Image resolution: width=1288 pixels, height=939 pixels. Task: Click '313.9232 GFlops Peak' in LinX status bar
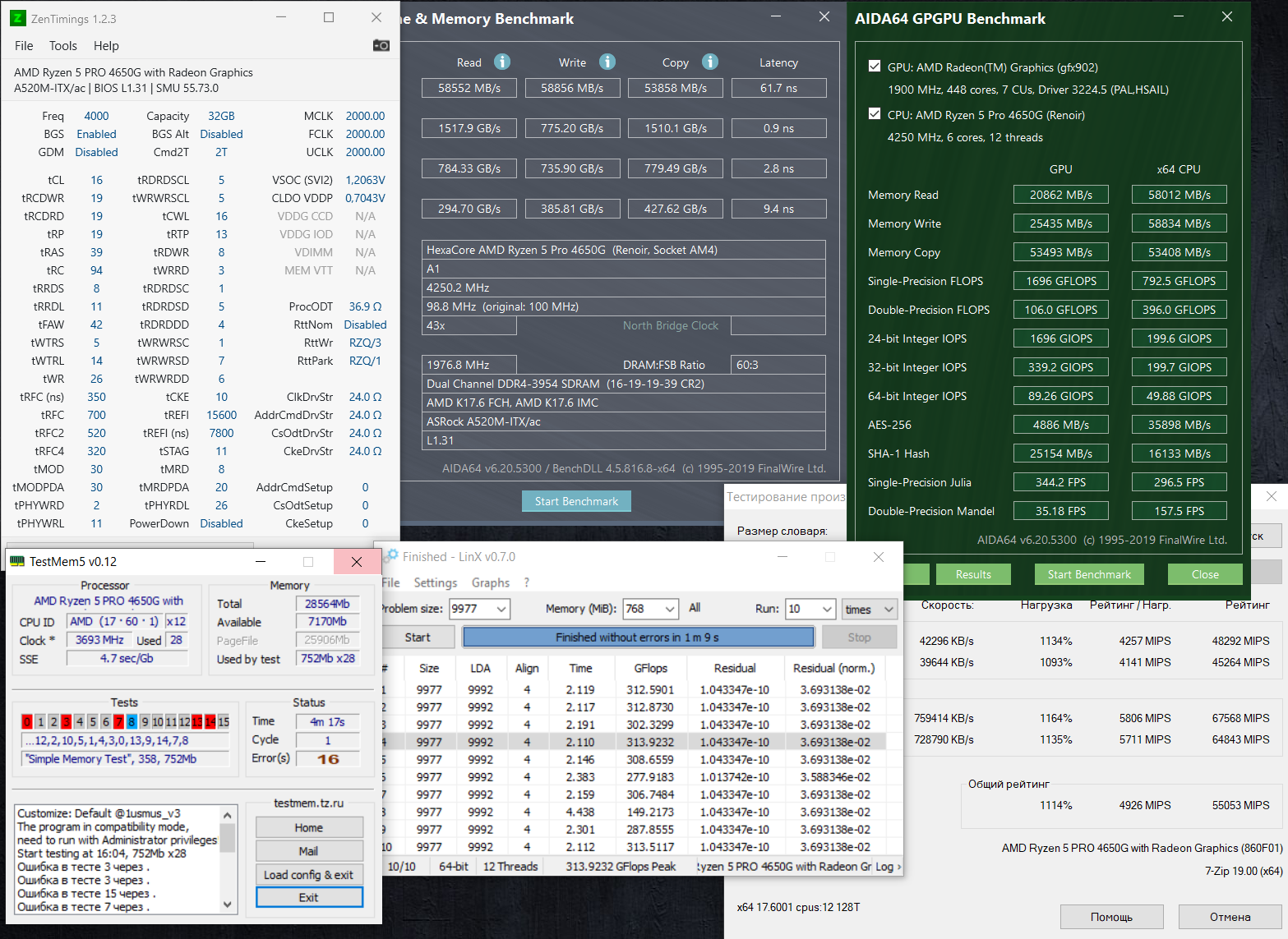pyautogui.click(x=621, y=866)
